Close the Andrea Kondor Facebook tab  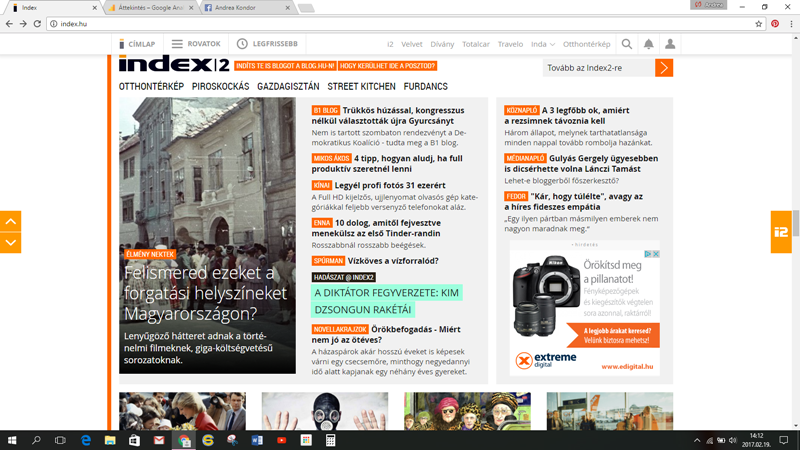[287, 8]
